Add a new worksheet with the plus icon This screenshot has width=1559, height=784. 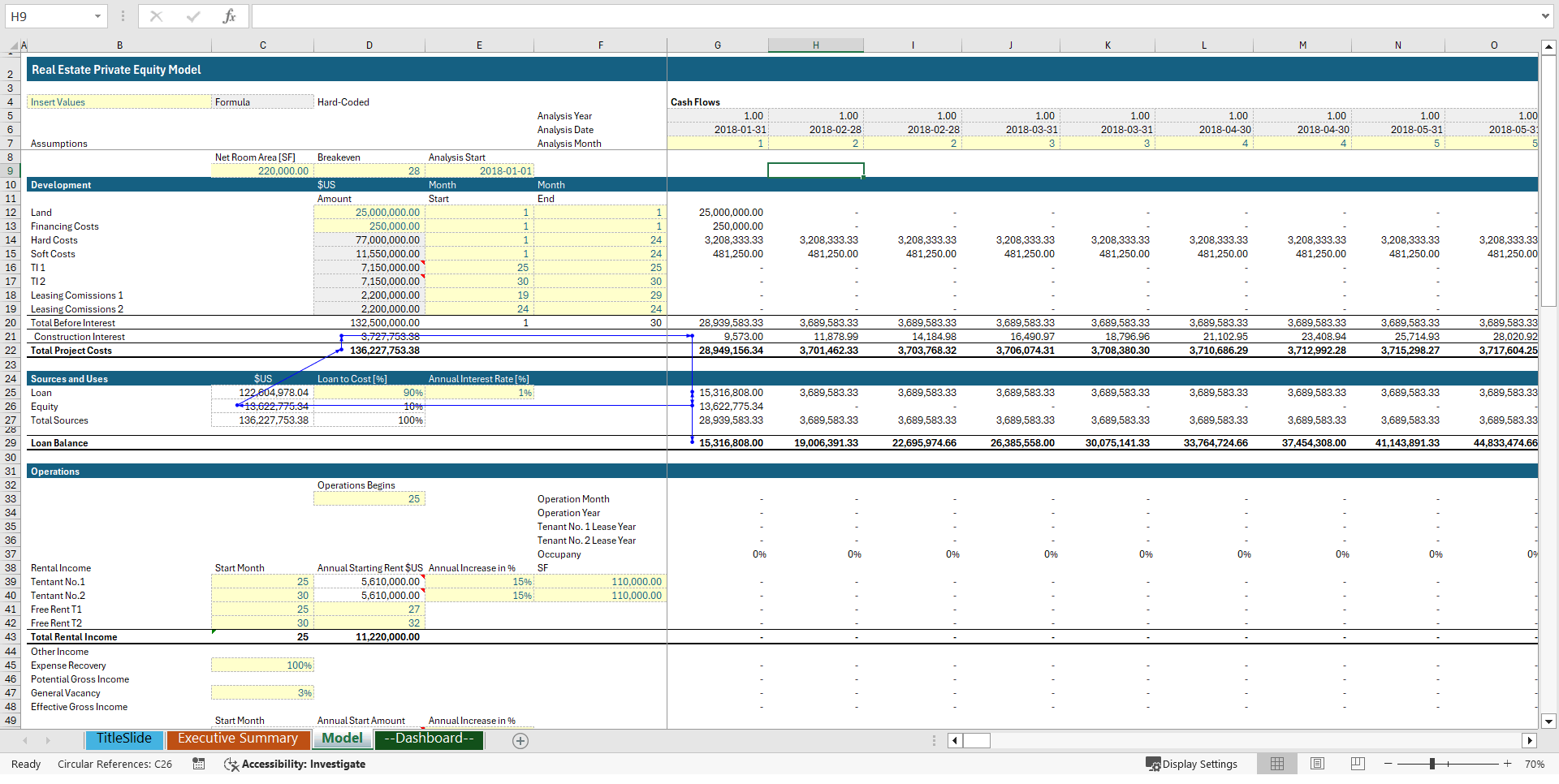520,740
